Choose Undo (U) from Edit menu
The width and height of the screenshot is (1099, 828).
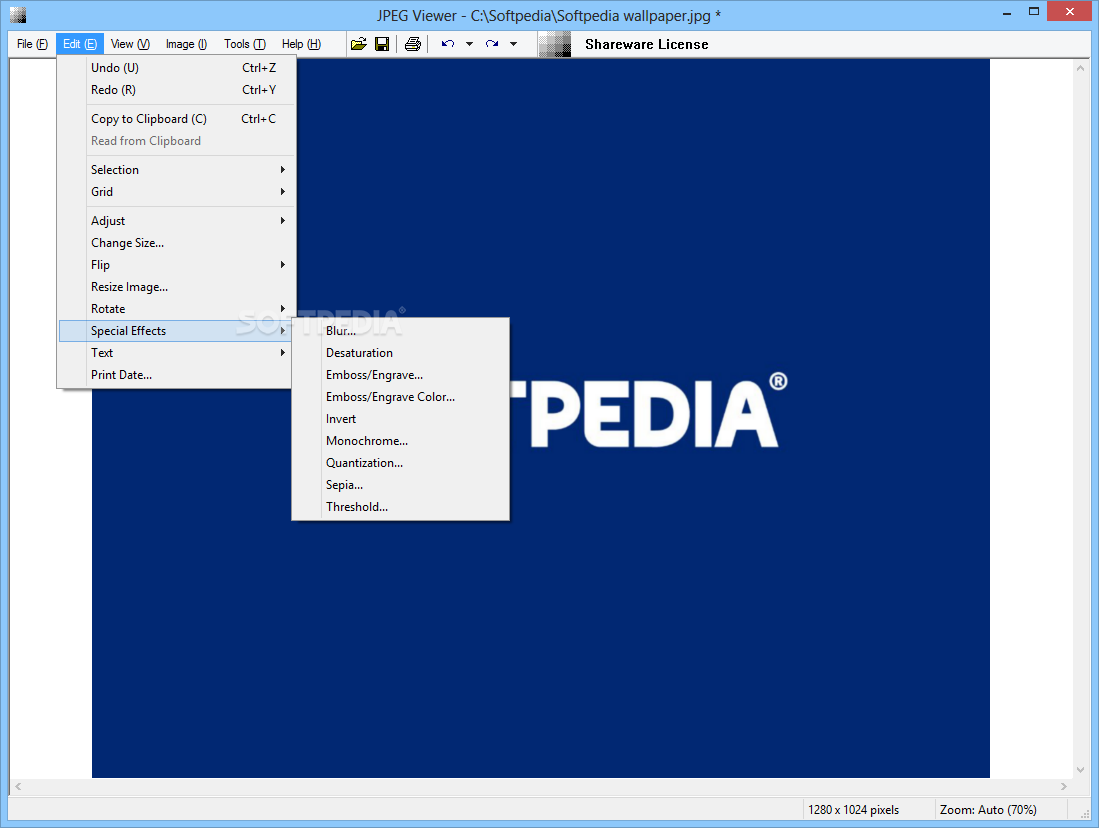click(177, 68)
